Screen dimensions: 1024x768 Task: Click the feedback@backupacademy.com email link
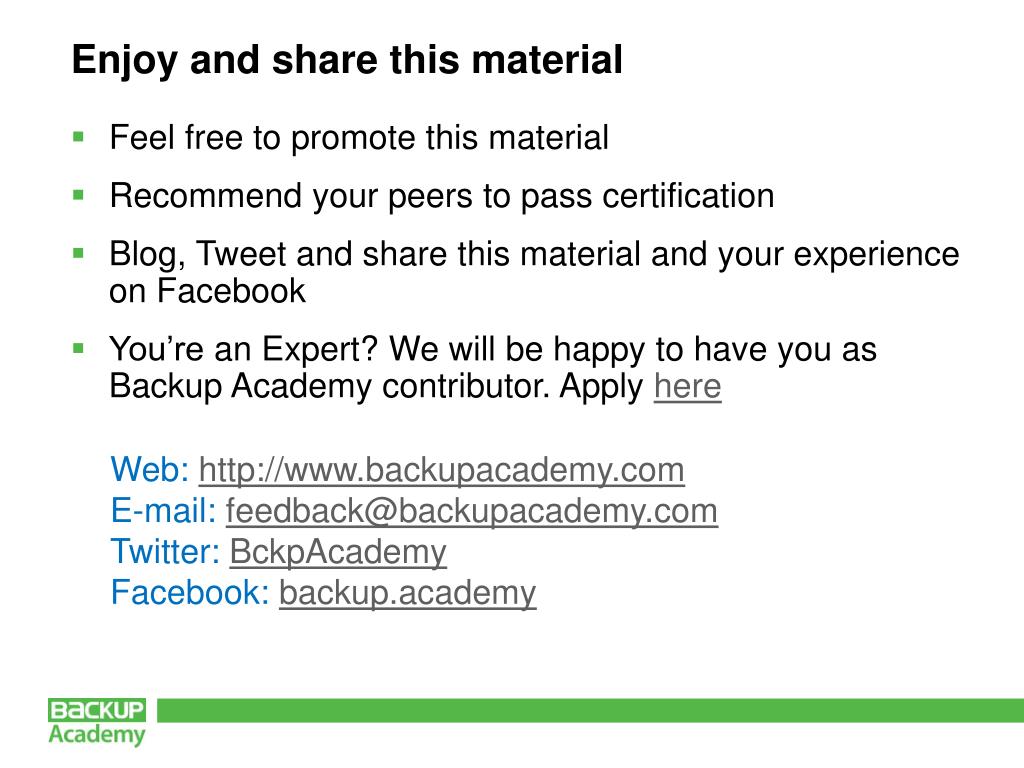(x=472, y=511)
